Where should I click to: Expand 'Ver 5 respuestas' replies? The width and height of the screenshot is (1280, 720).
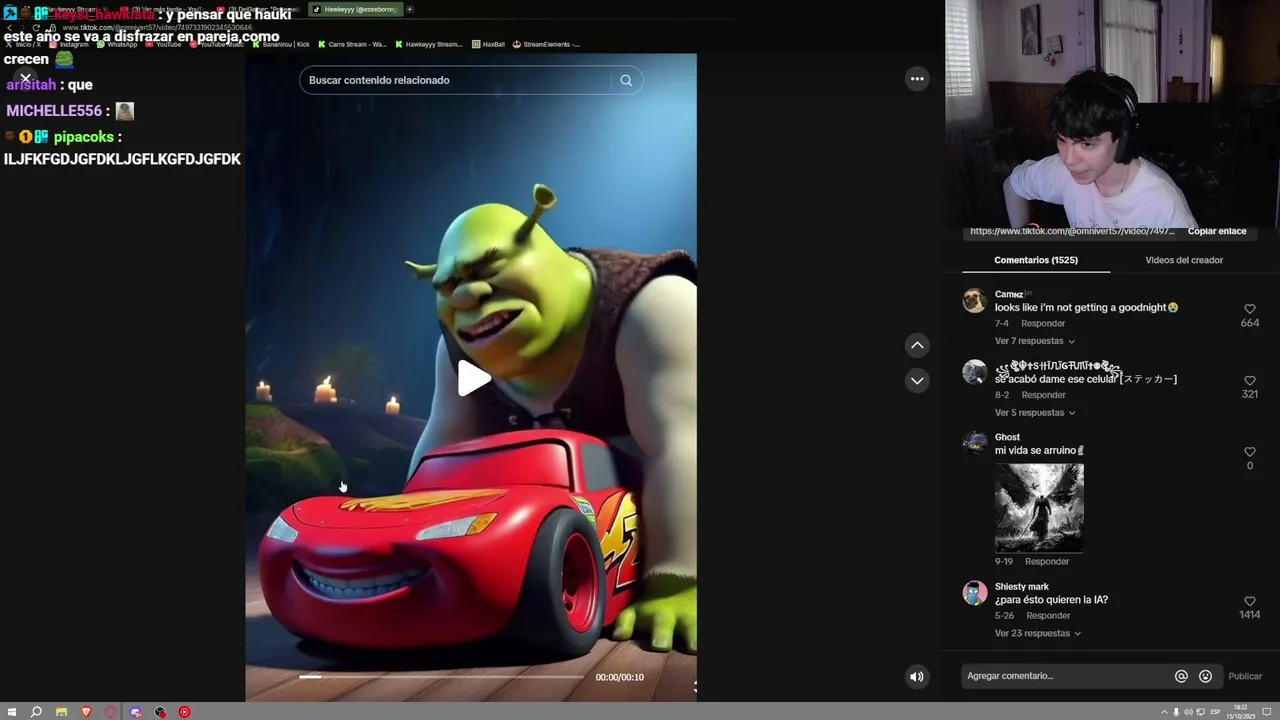point(1034,413)
